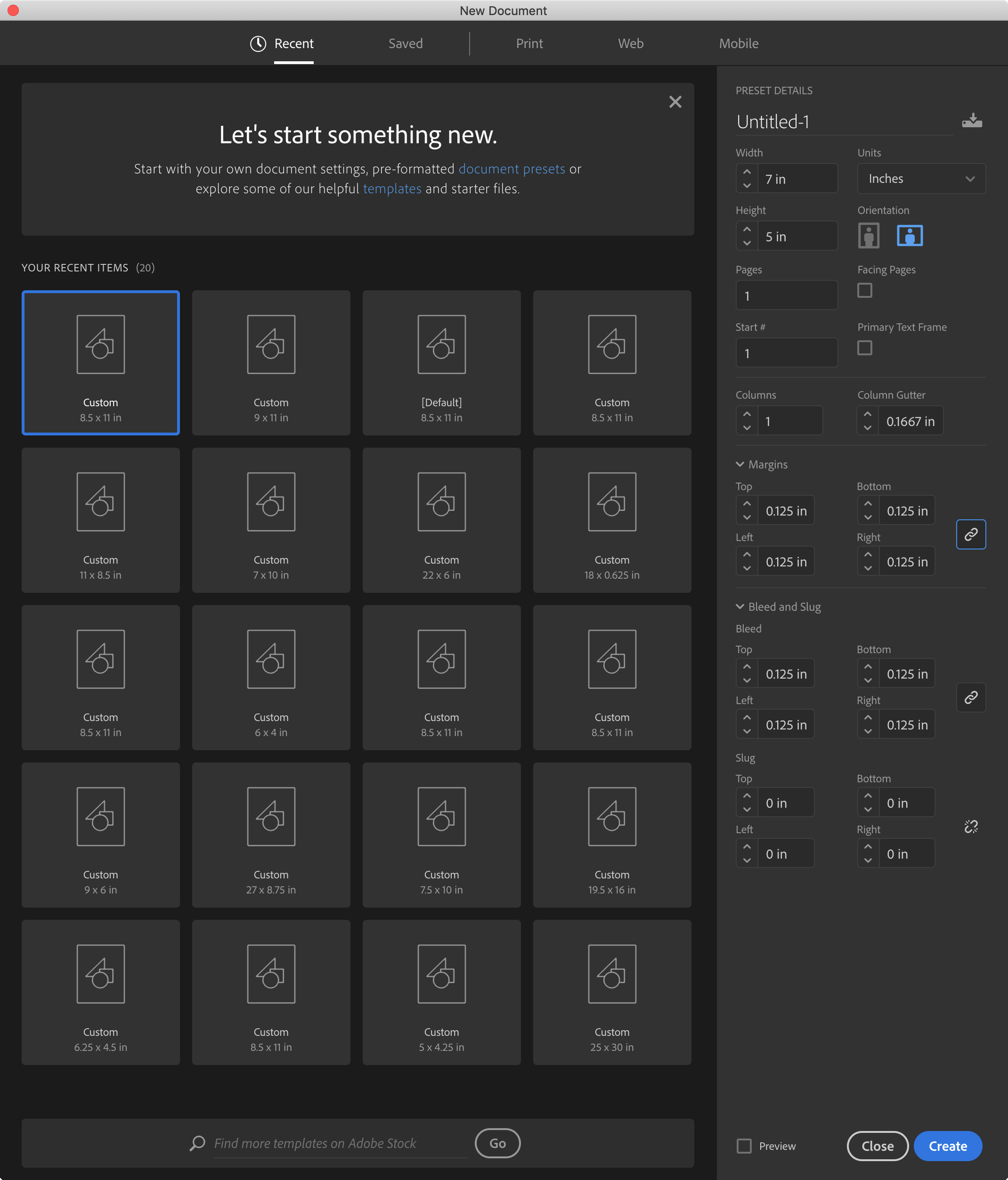Select the Custom 6.25 x 4.5 in preset

click(101, 992)
